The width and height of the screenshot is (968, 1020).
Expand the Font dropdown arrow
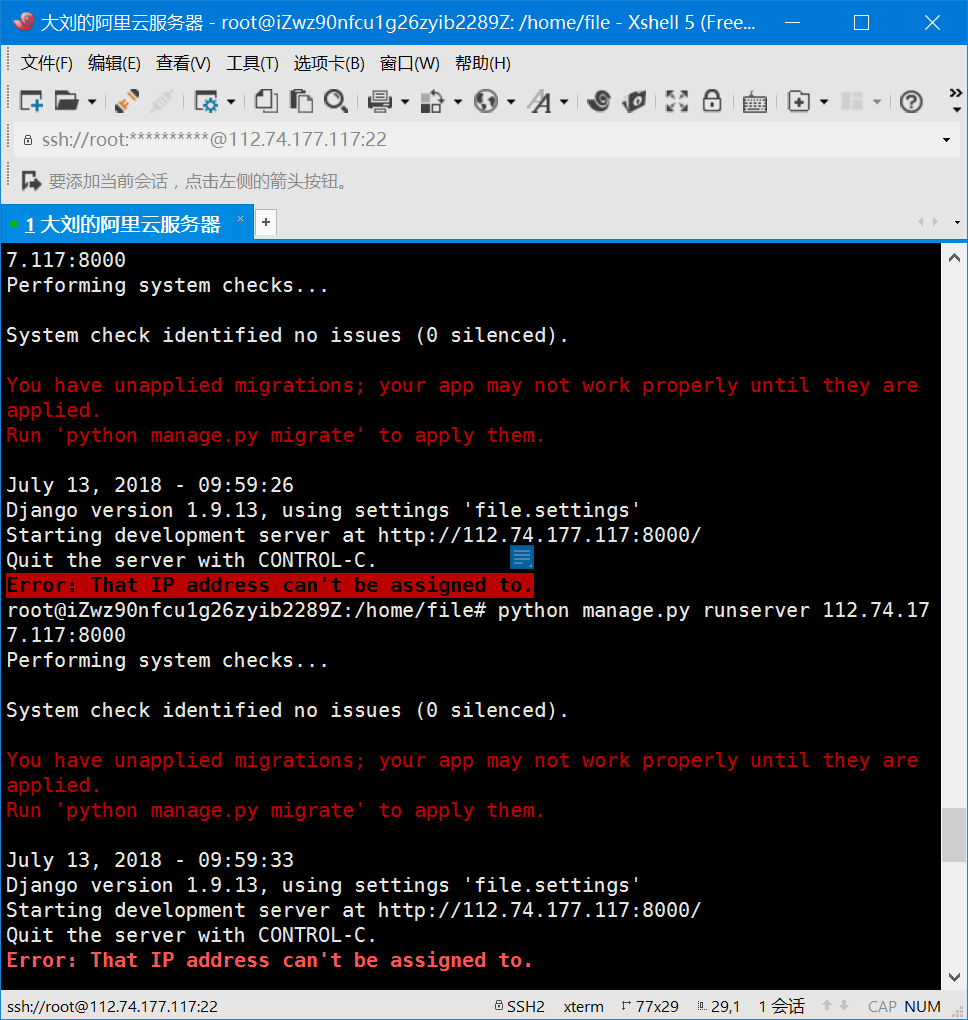tap(564, 102)
